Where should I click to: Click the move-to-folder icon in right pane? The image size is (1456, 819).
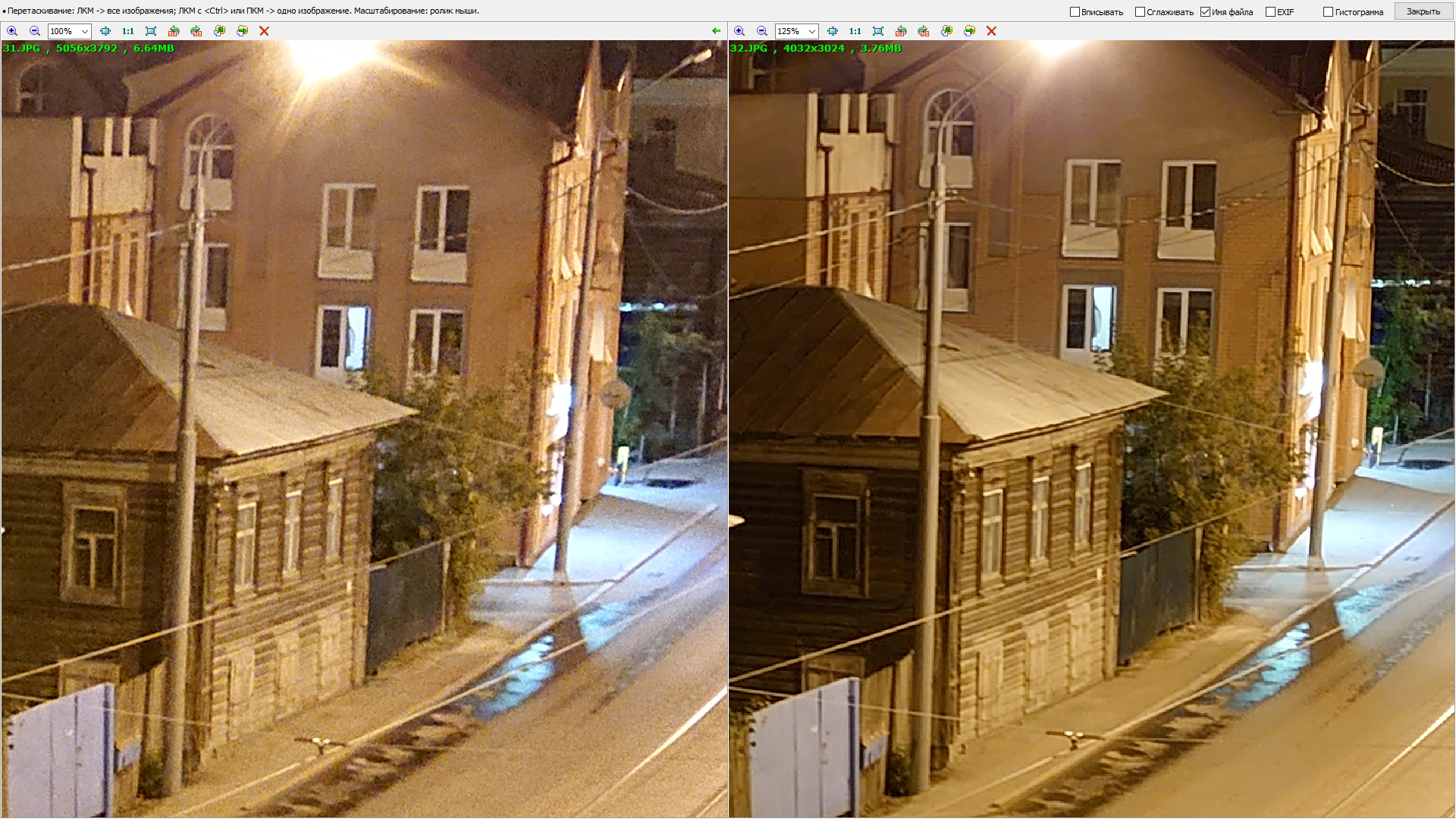(969, 31)
